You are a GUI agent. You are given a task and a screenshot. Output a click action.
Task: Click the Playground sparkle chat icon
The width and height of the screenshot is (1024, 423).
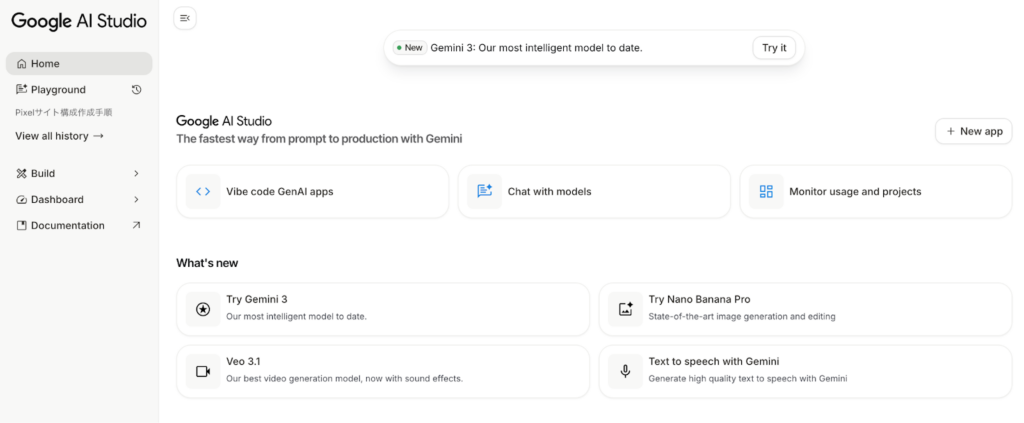tap(22, 89)
